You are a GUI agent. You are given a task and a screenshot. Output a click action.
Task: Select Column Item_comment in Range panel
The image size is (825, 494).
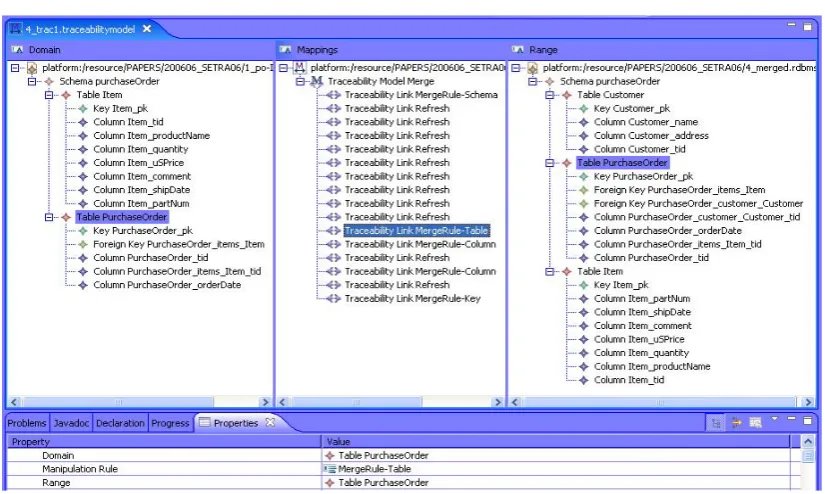642,326
